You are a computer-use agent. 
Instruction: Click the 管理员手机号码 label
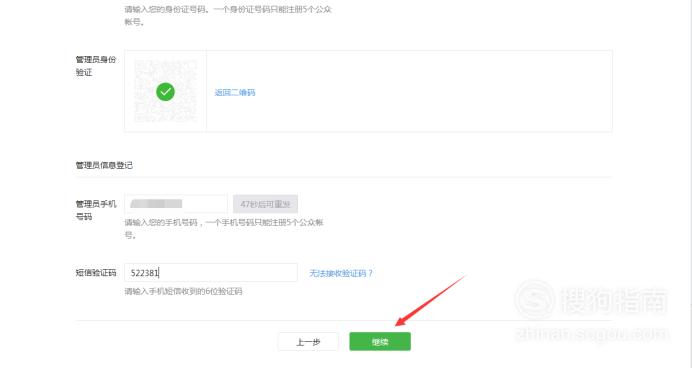(96, 210)
